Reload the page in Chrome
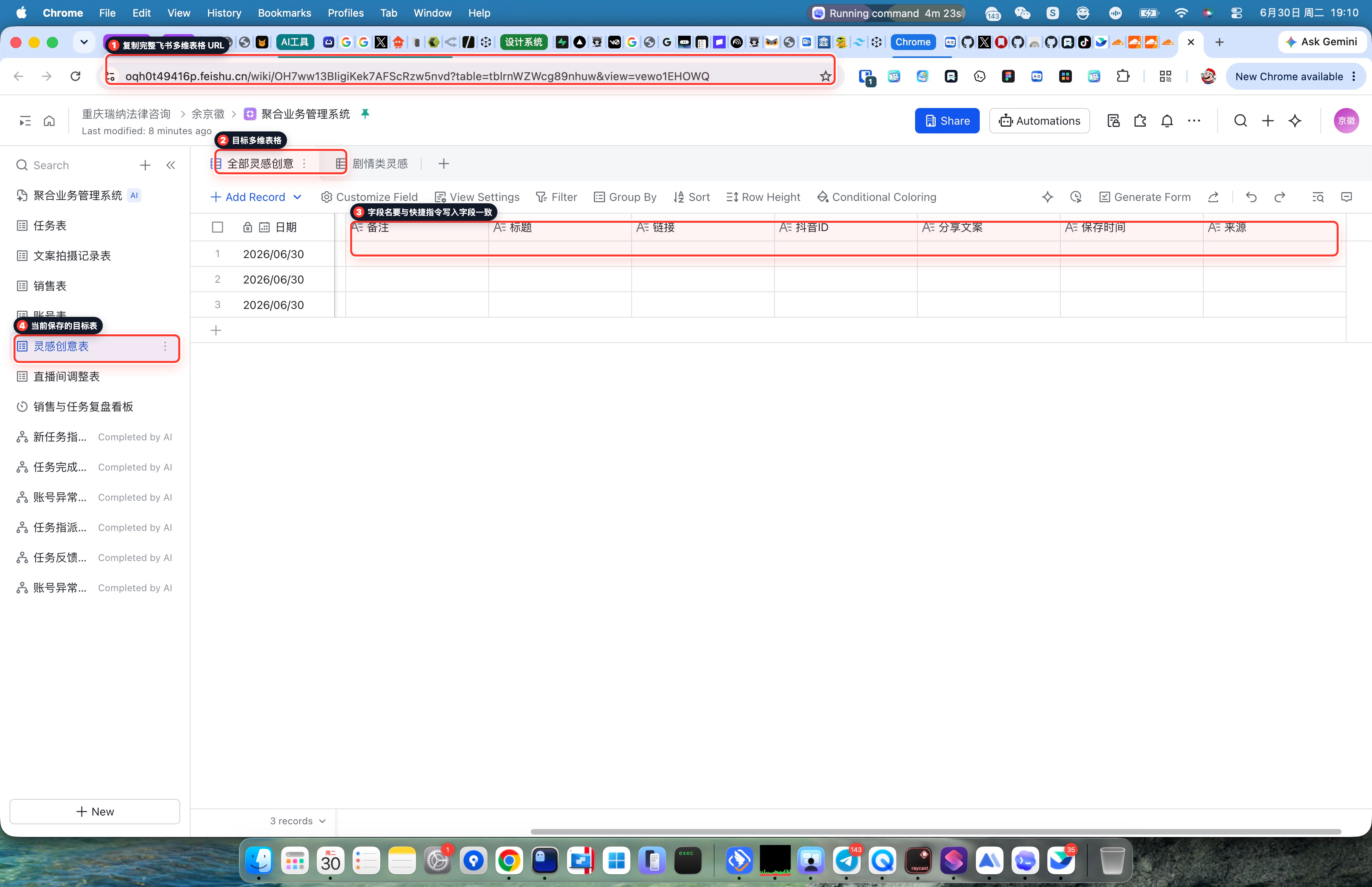The width and height of the screenshot is (1372, 887). (75, 77)
